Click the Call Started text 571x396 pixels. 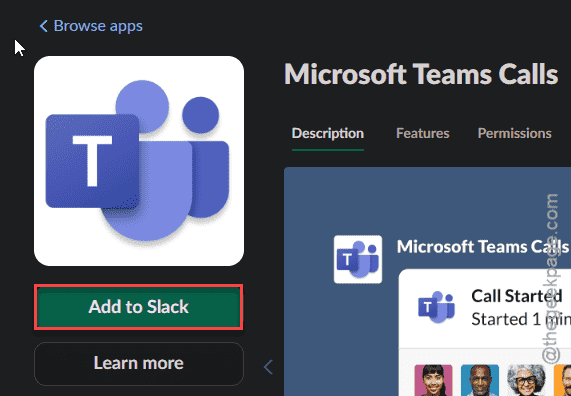(x=517, y=296)
